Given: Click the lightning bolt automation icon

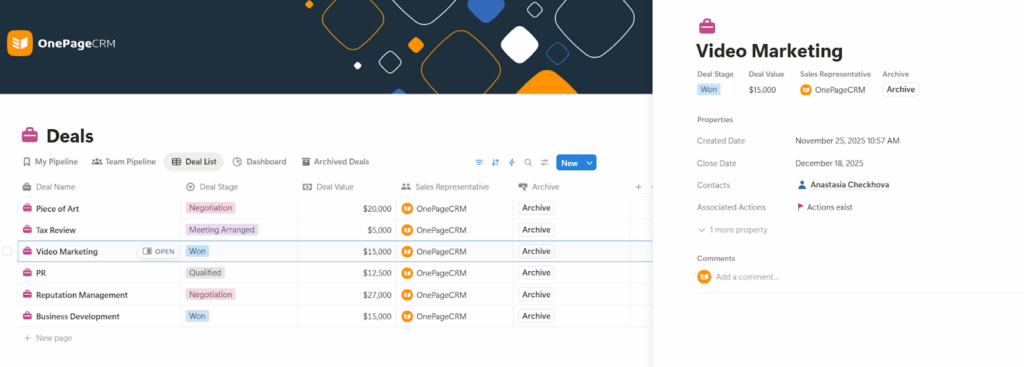Looking at the screenshot, I should click(512, 163).
